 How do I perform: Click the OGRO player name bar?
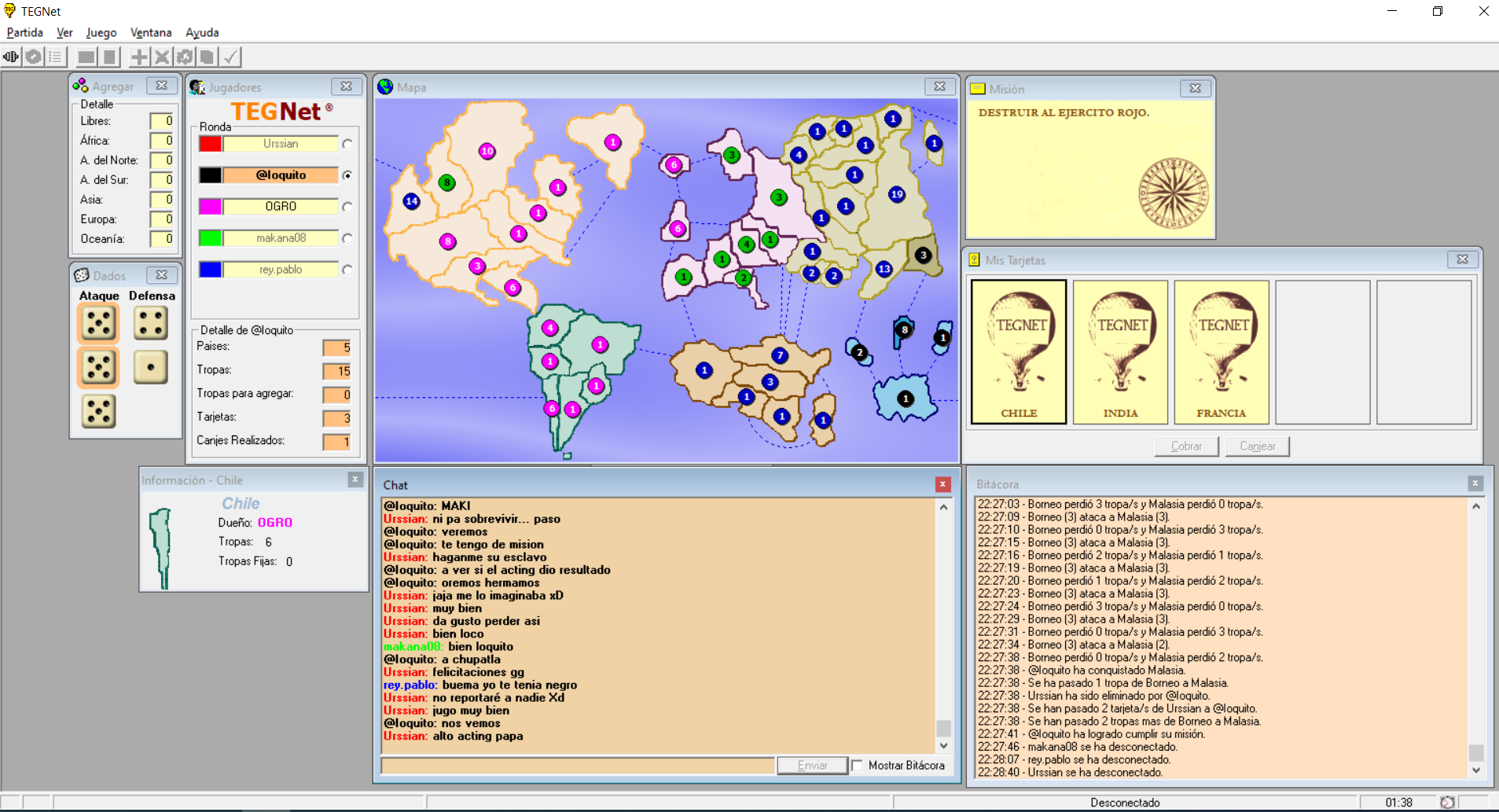point(281,207)
